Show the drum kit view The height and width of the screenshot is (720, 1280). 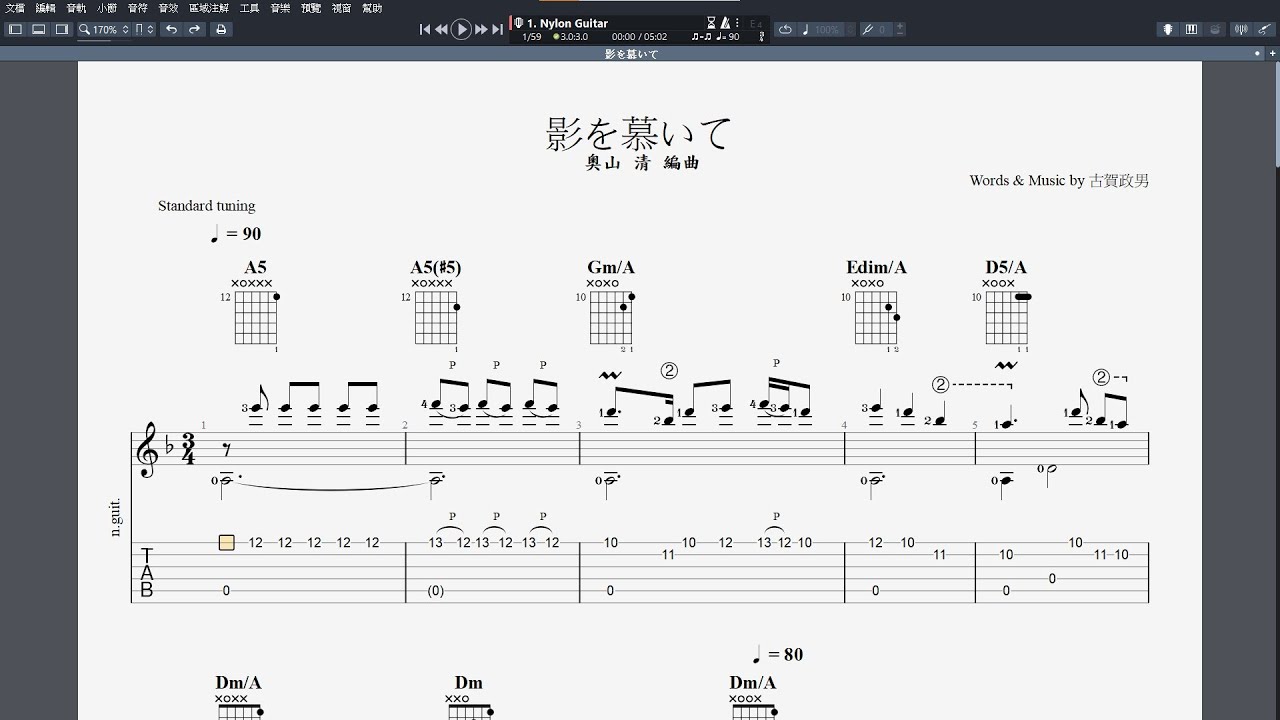tap(1214, 30)
